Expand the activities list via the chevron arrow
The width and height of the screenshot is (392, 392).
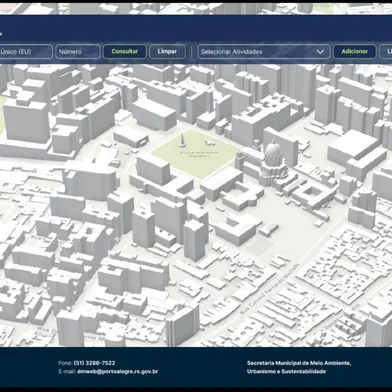[320, 52]
